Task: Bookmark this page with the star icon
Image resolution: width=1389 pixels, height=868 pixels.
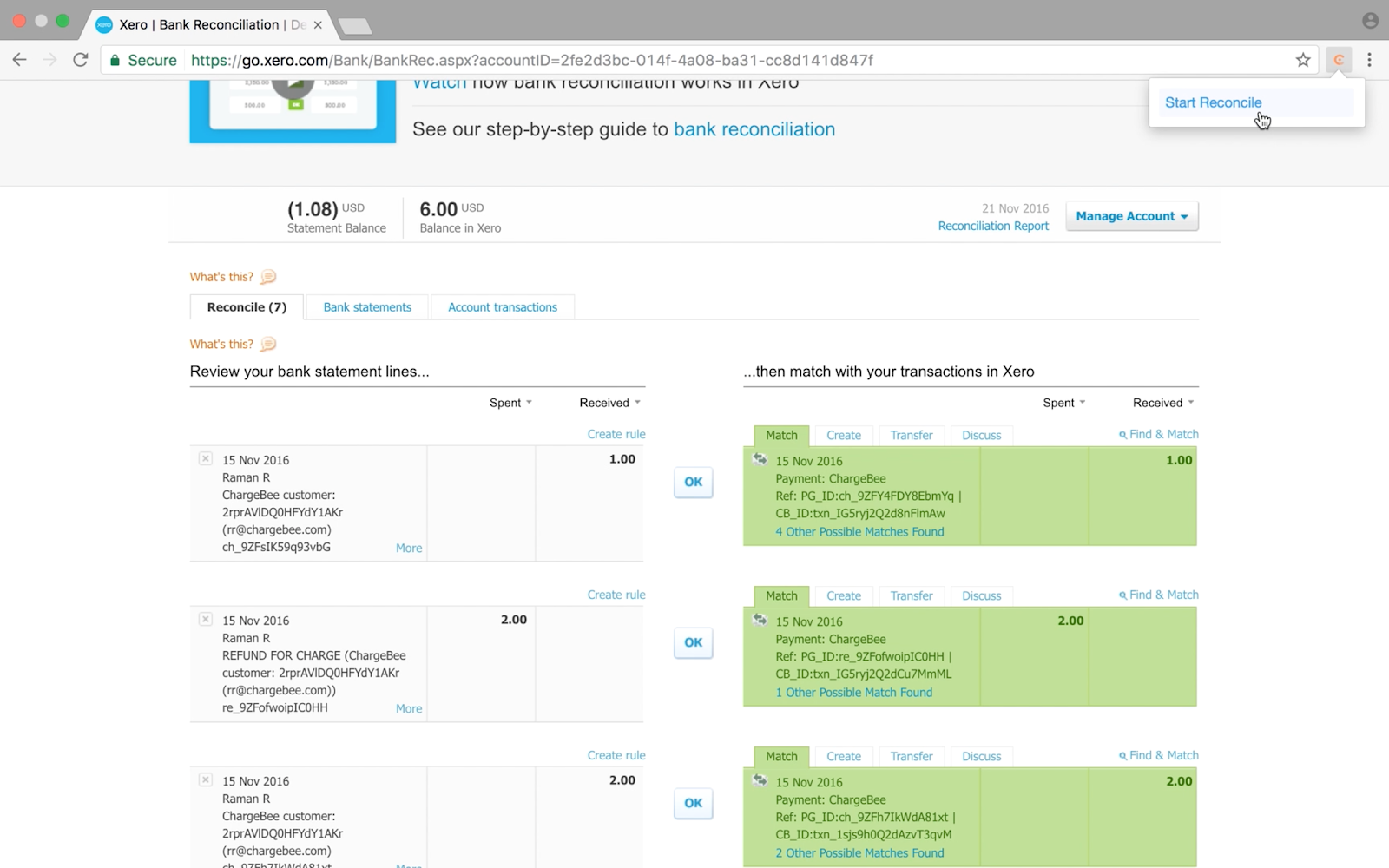Action: 1303,60
